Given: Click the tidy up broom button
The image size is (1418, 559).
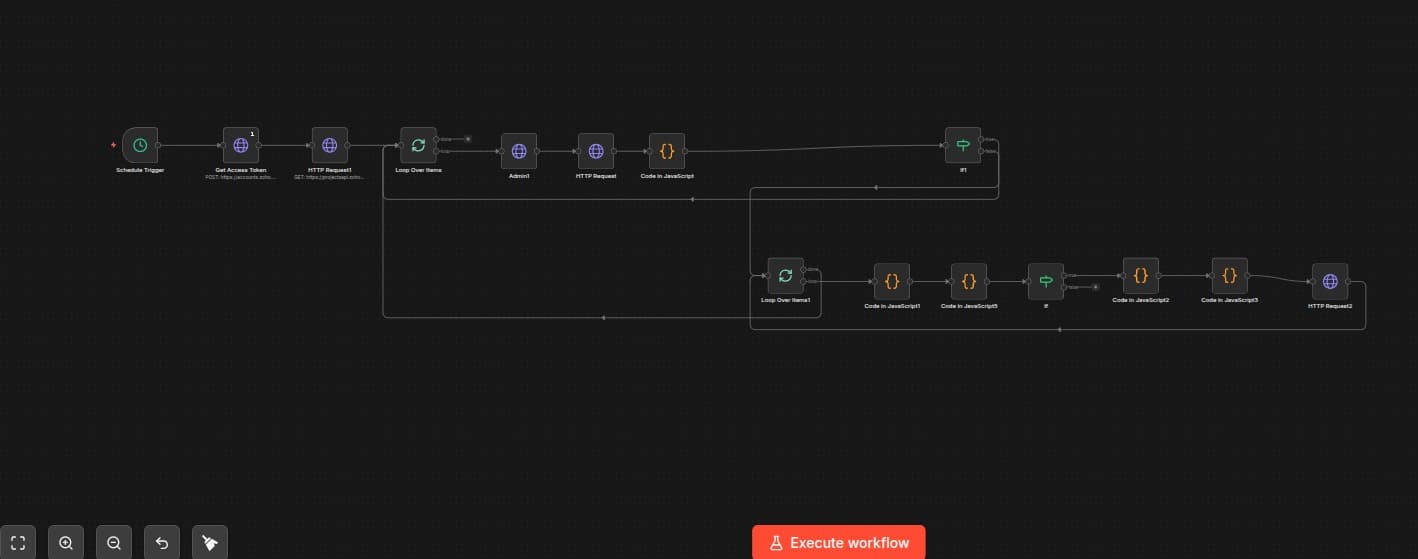Looking at the screenshot, I should [x=210, y=543].
